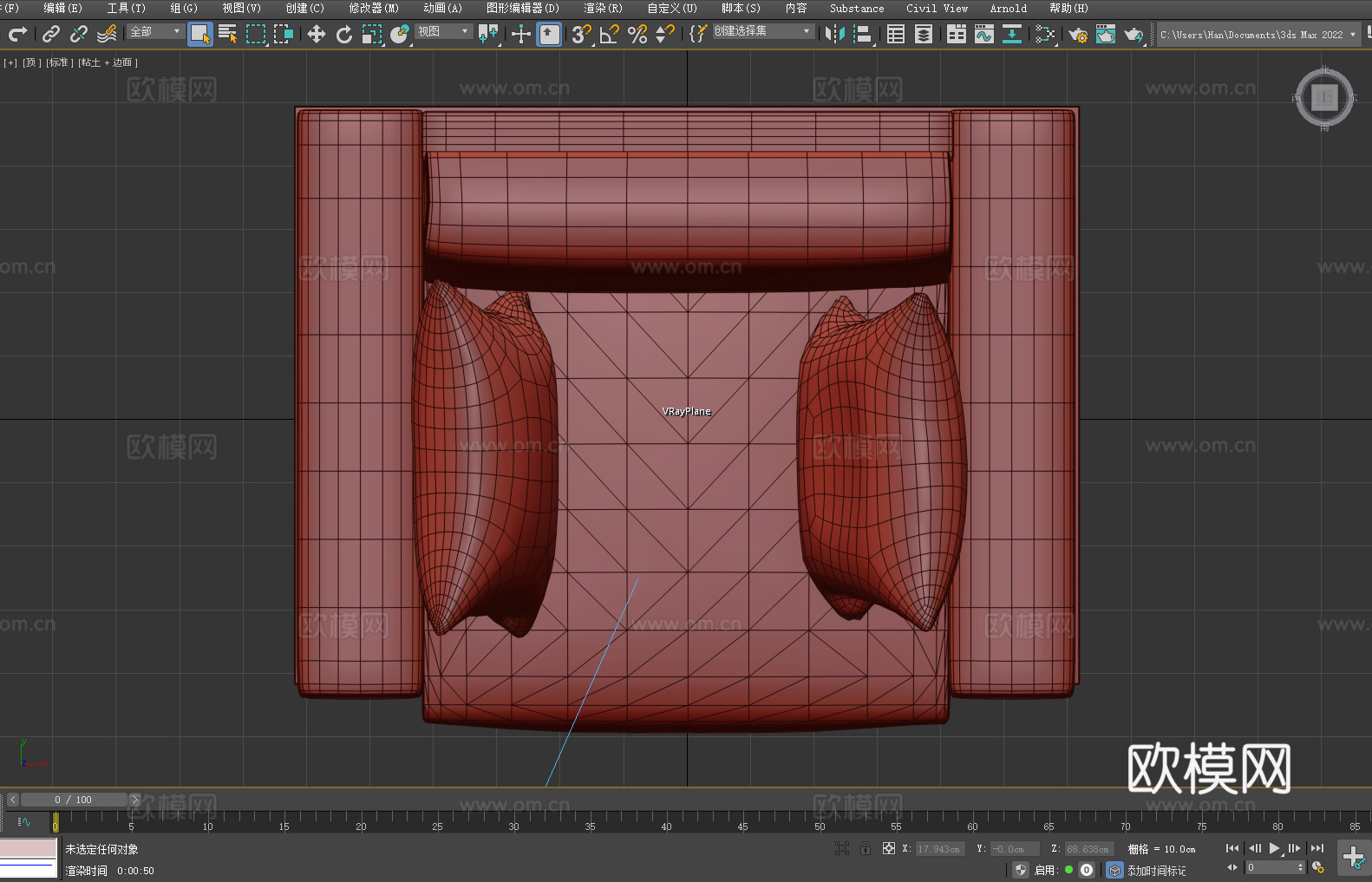
Task: Select the Move tool
Action: 317,34
